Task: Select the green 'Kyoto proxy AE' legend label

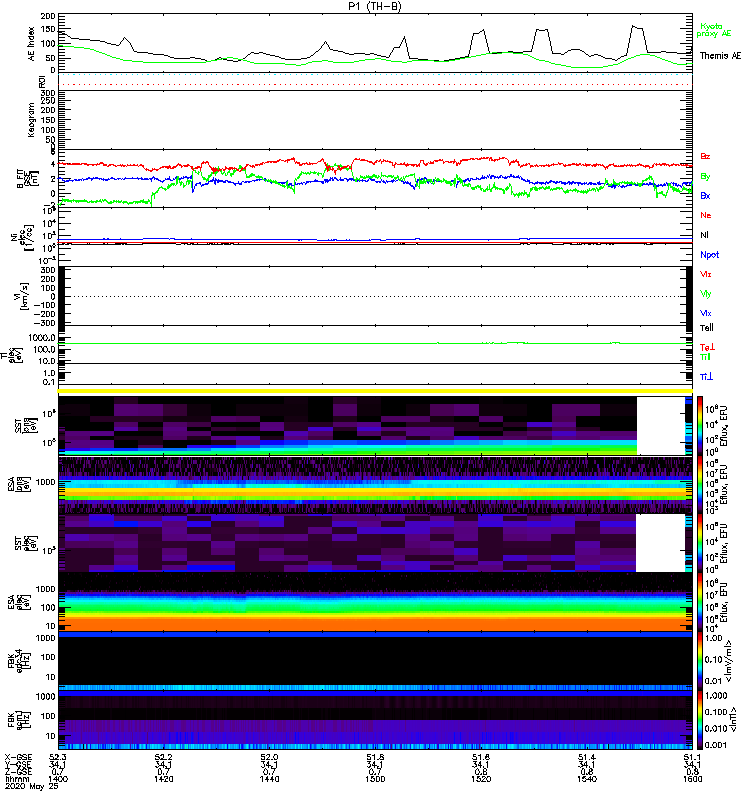Action: point(714,30)
